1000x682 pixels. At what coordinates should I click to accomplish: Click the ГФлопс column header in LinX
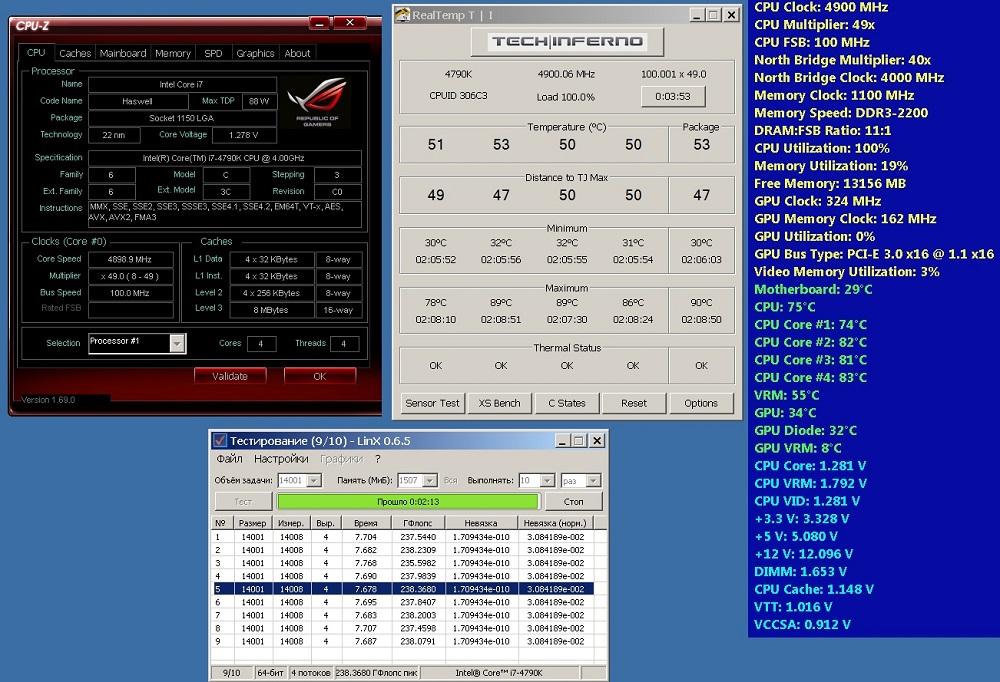pos(418,523)
